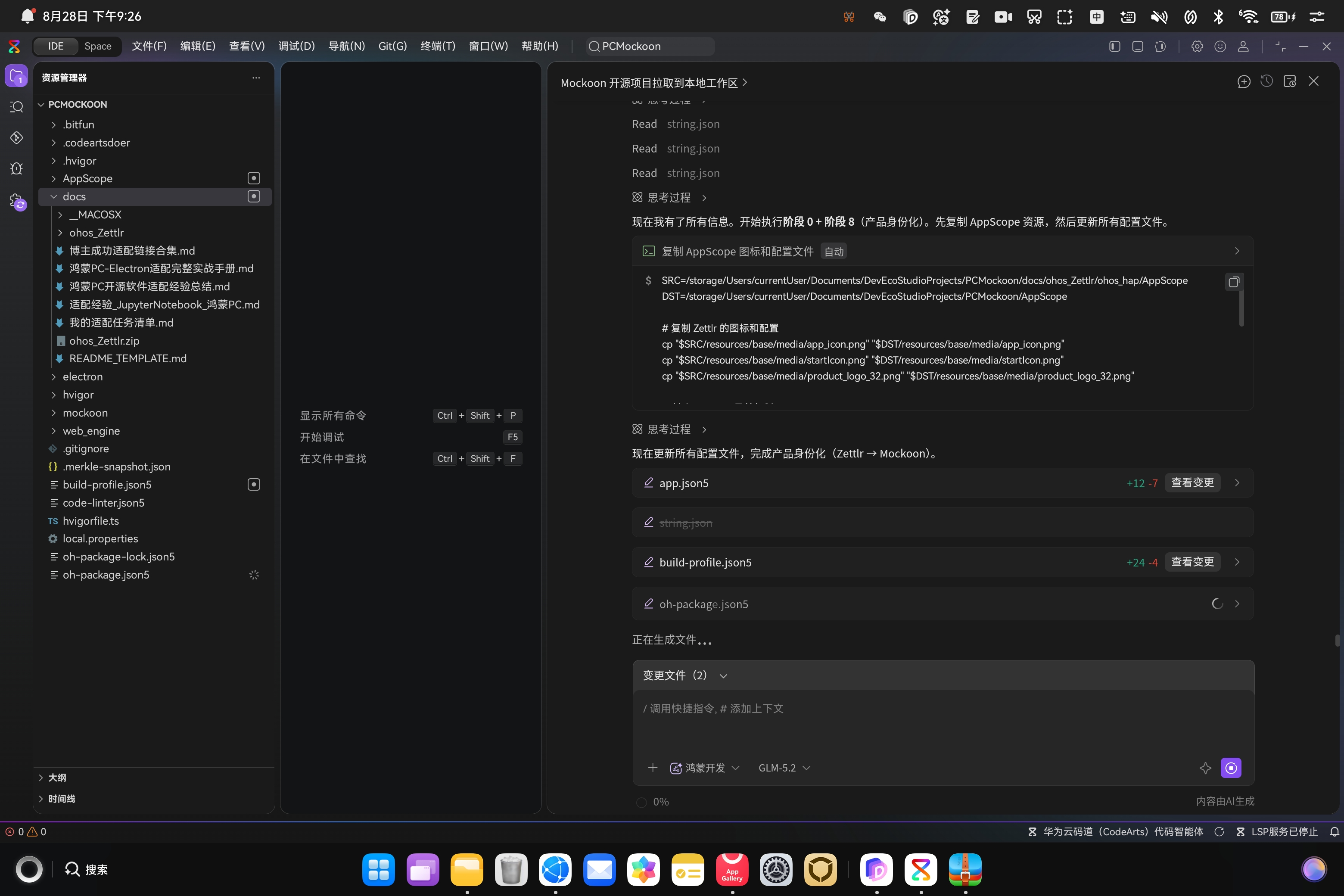The image size is (1344, 896).
Task: Open the explorer's more actions menu
Action: tap(256, 78)
